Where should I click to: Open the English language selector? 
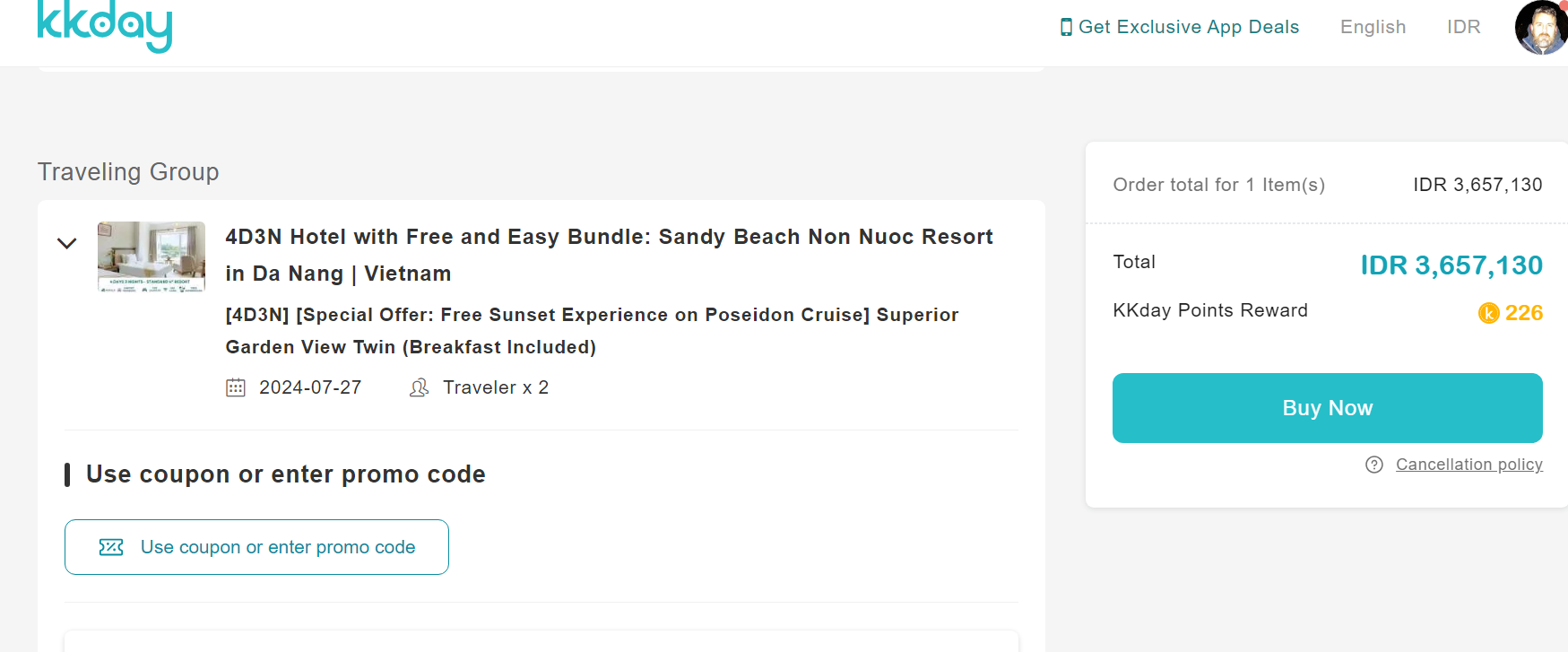pos(1373,27)
